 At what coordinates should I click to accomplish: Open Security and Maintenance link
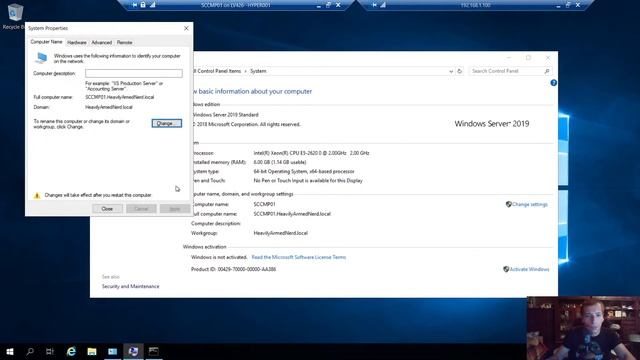[x=131, y=287]
